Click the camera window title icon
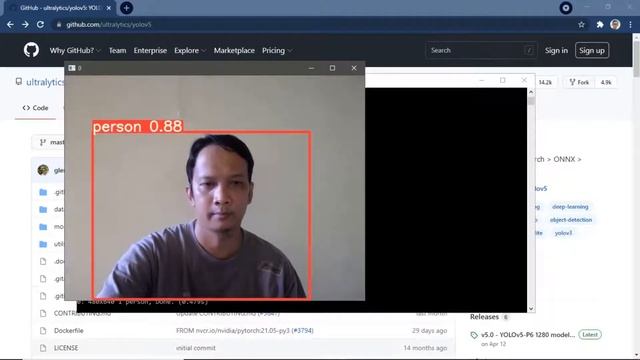This screenshot has width=640, height=360. tap(72, 68)
